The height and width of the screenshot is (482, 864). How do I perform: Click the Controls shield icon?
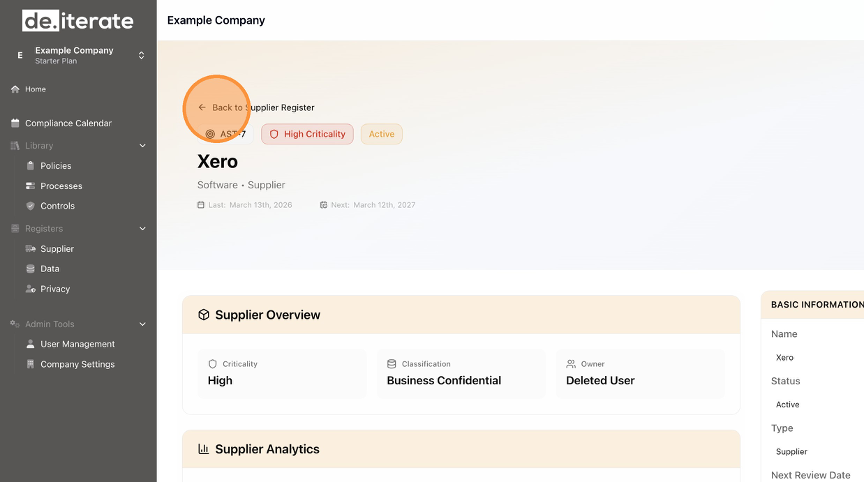(30, 206)
